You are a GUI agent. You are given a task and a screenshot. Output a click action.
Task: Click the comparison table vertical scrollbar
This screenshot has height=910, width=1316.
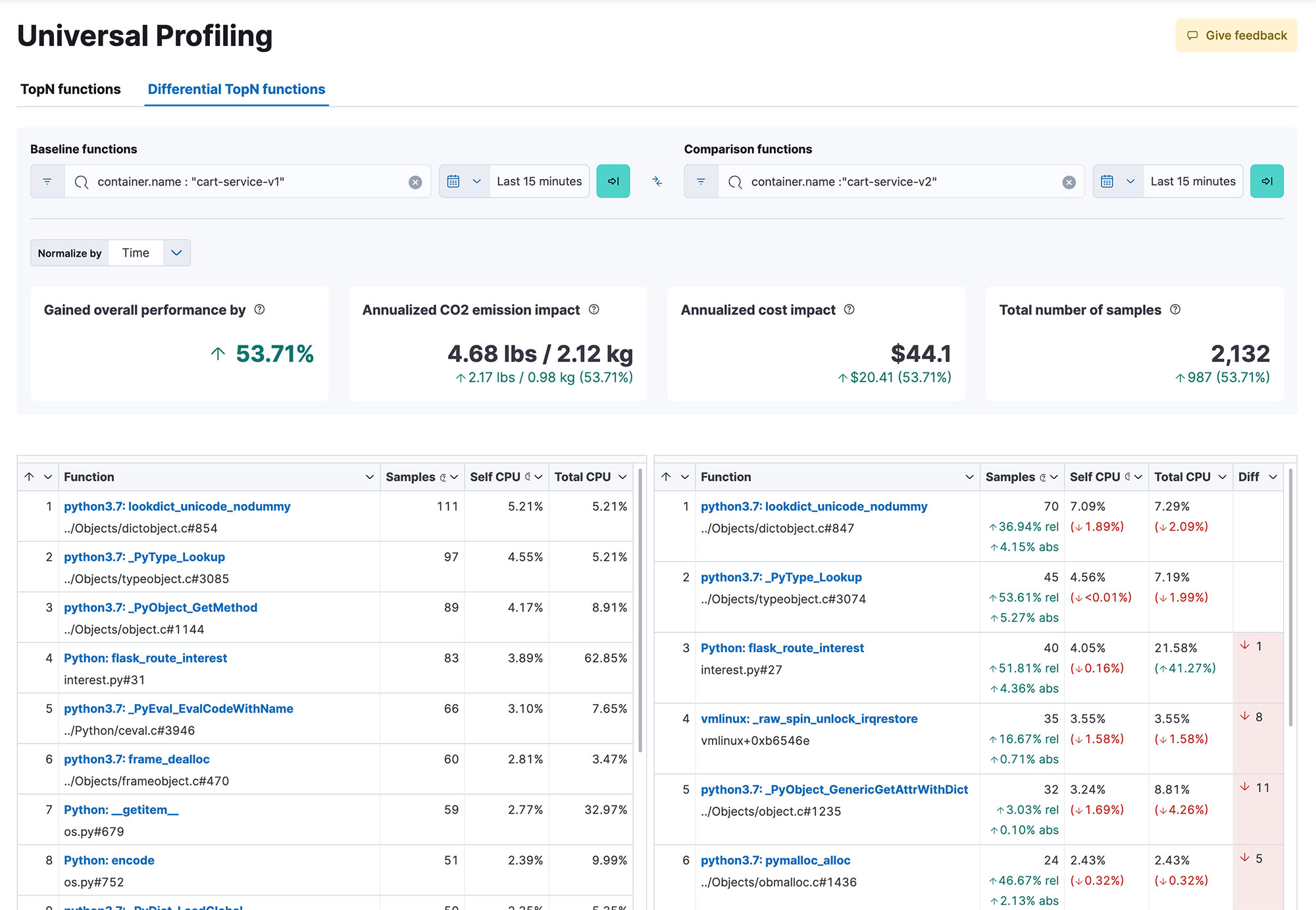pos(1290,597)
